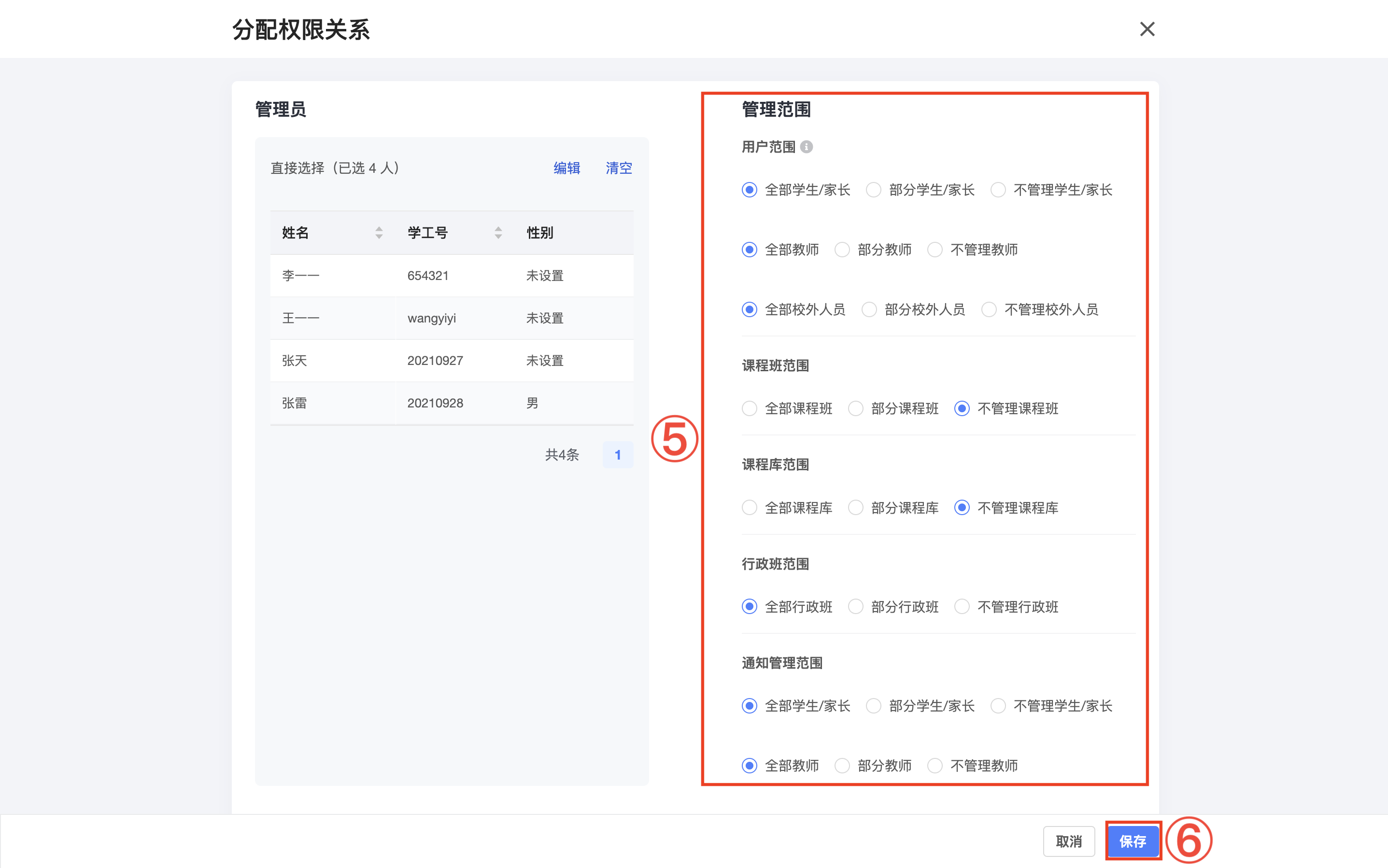Select the 部分行政班 radio button
The width and height of the screenshot is (1388, 868).
point(856,607)
